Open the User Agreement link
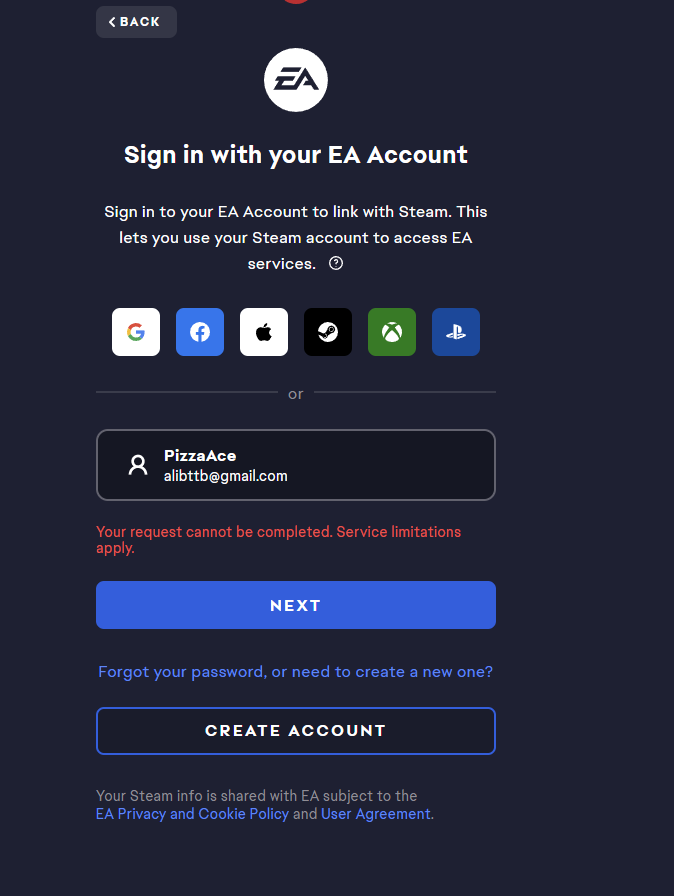The width and height of the screenshot is (674, 896). (x=375, y=814)
